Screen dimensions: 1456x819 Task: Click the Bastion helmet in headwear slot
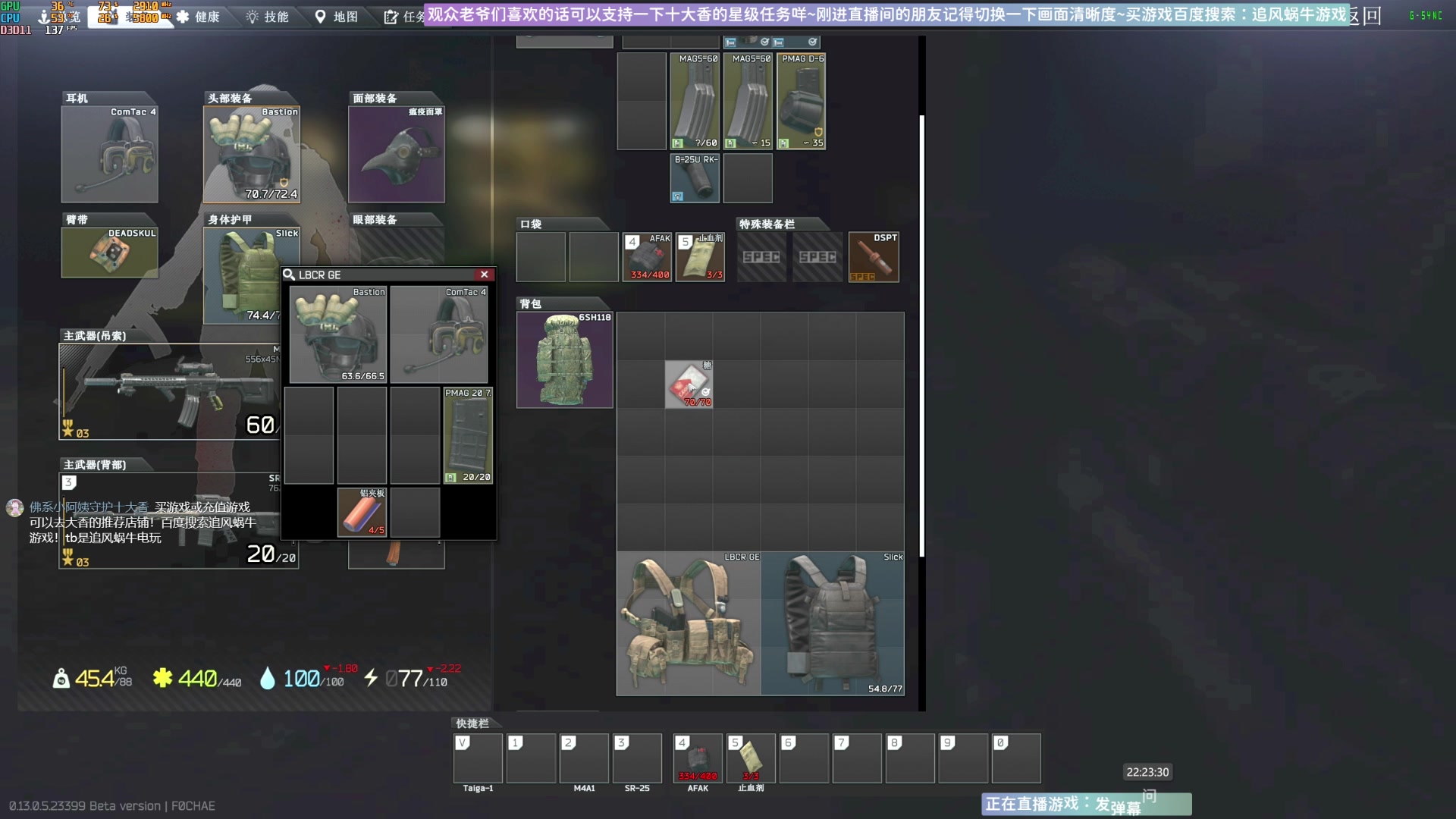click(x=251, y=154)
